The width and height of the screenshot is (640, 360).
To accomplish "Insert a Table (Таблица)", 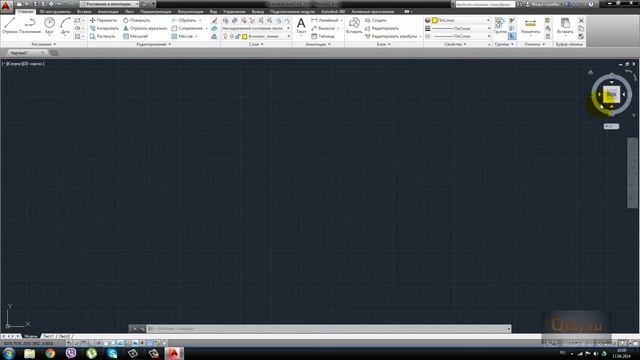I will pos(323,36).
